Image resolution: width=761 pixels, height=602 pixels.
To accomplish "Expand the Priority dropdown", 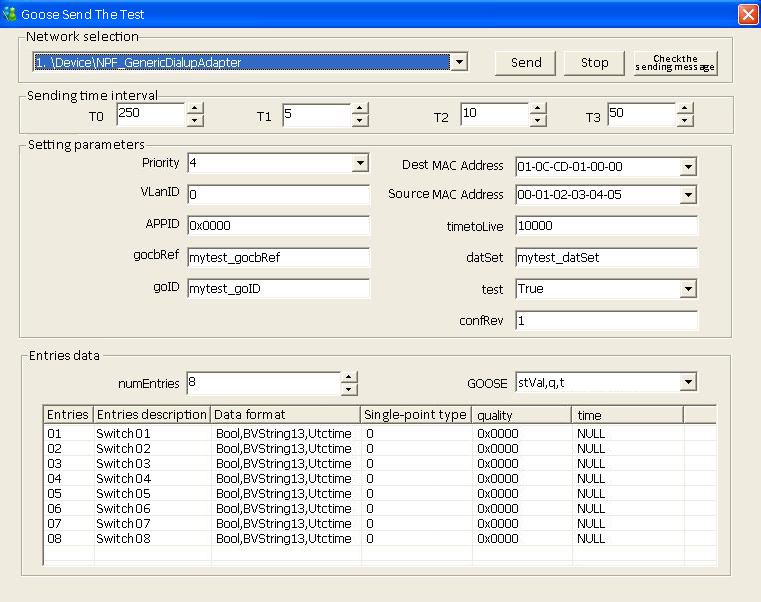I will point(360,163).
